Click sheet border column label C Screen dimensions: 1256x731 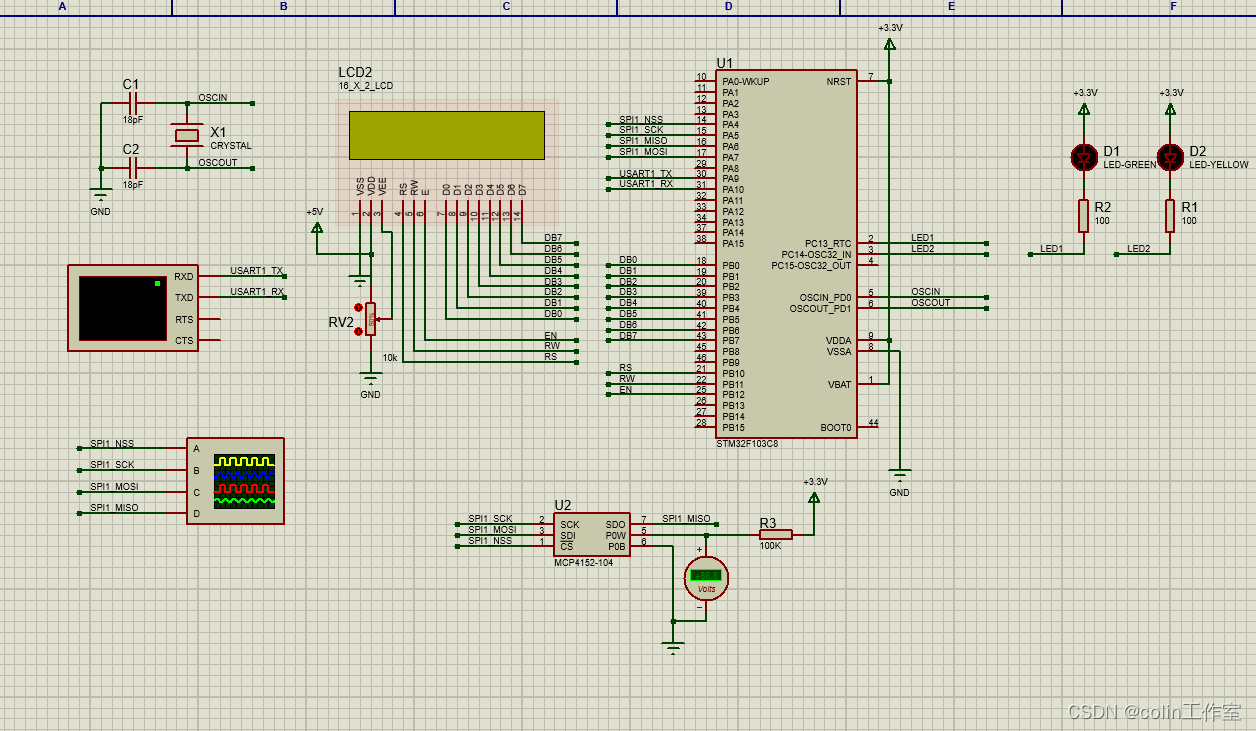tap(506, 7)
